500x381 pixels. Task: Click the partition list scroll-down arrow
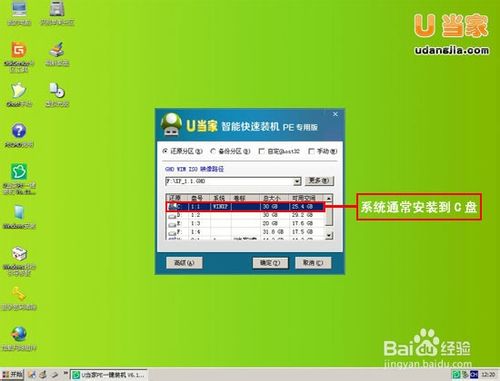[329, 235]
